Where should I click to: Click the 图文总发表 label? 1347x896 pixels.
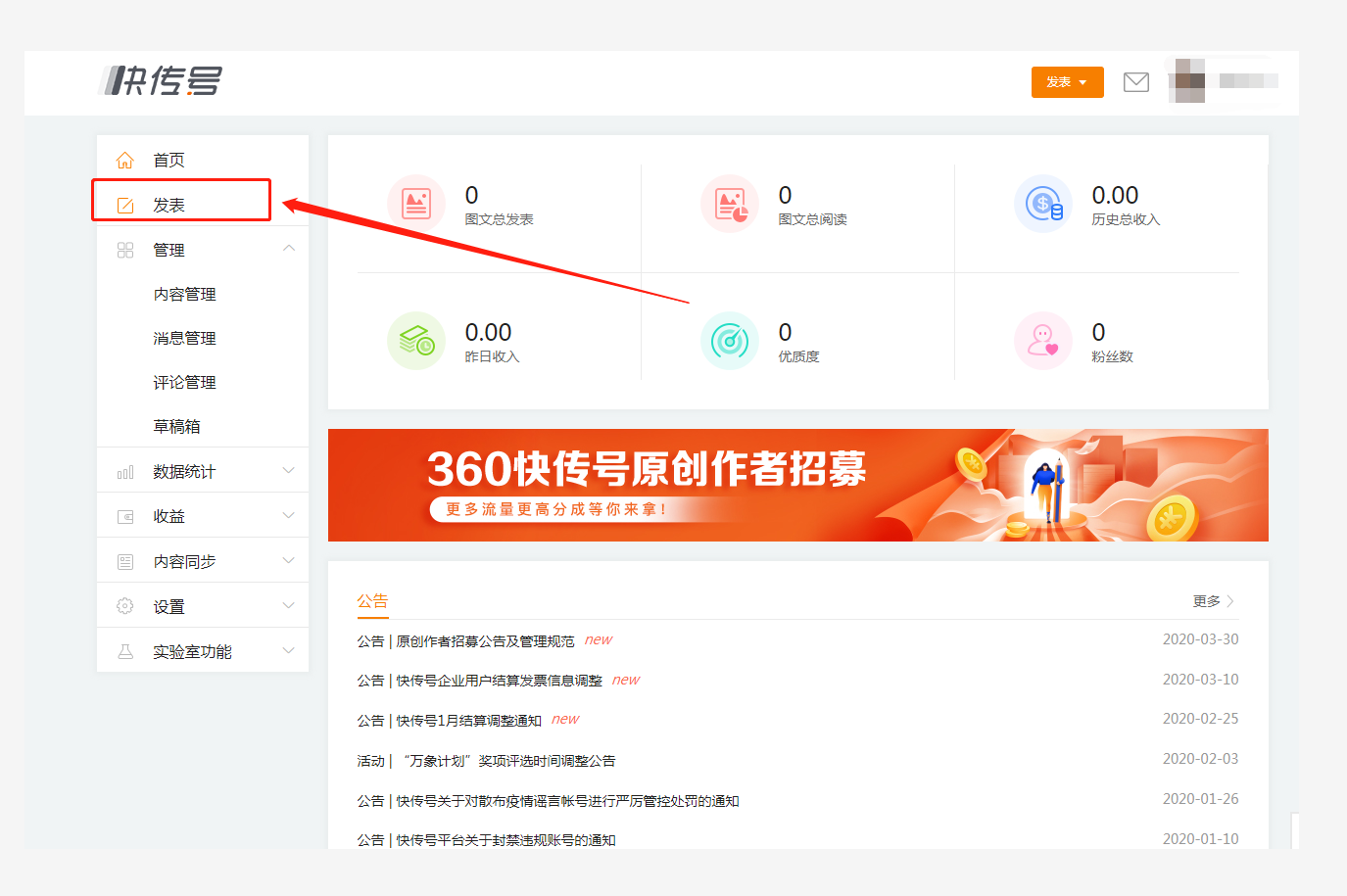pos(500,219)
